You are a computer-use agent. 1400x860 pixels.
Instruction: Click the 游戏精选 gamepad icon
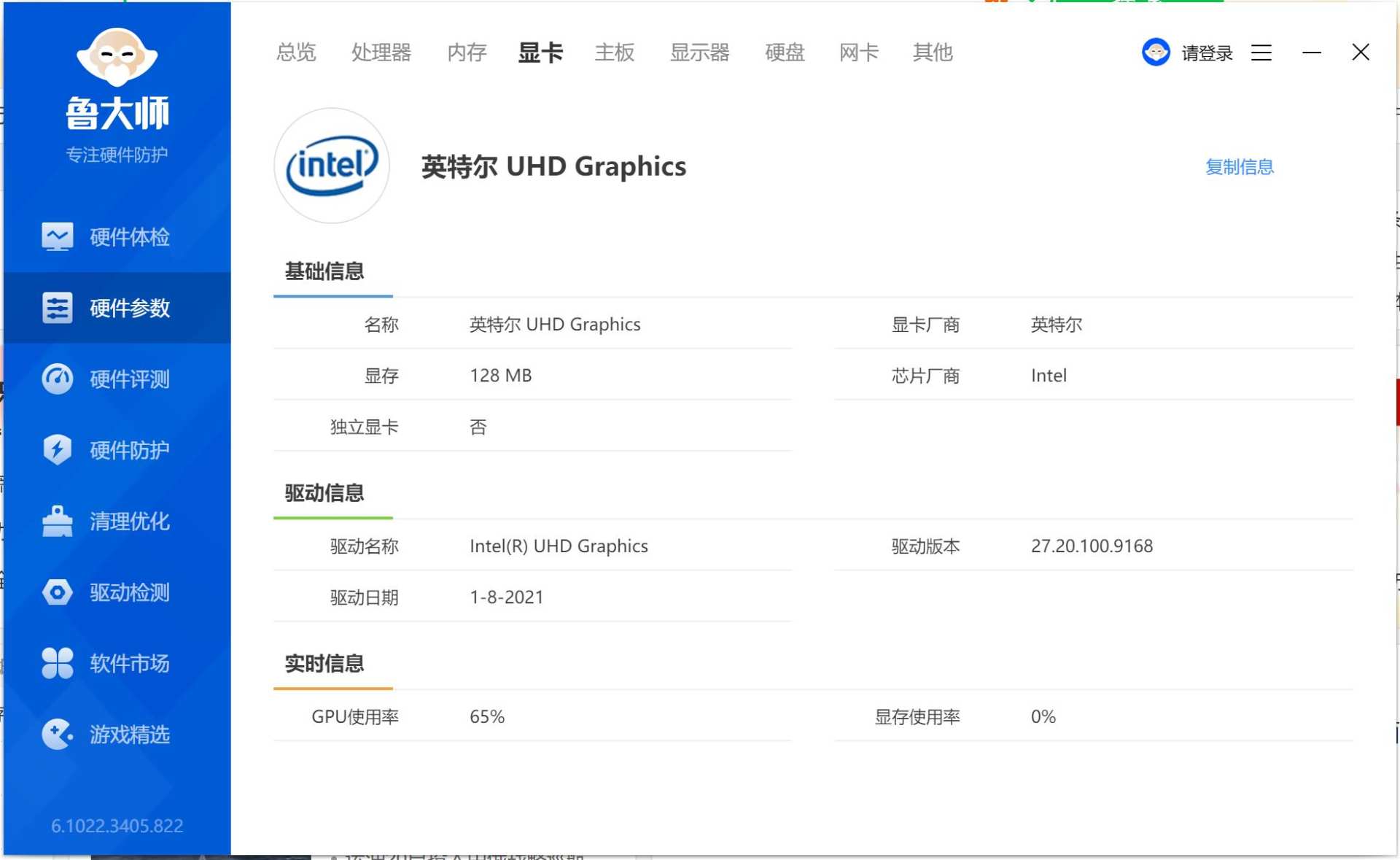(57, 734)
